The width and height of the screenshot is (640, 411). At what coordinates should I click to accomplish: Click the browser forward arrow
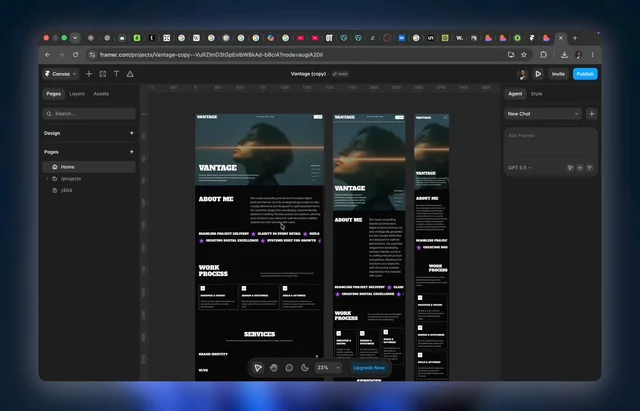(61, 55)
